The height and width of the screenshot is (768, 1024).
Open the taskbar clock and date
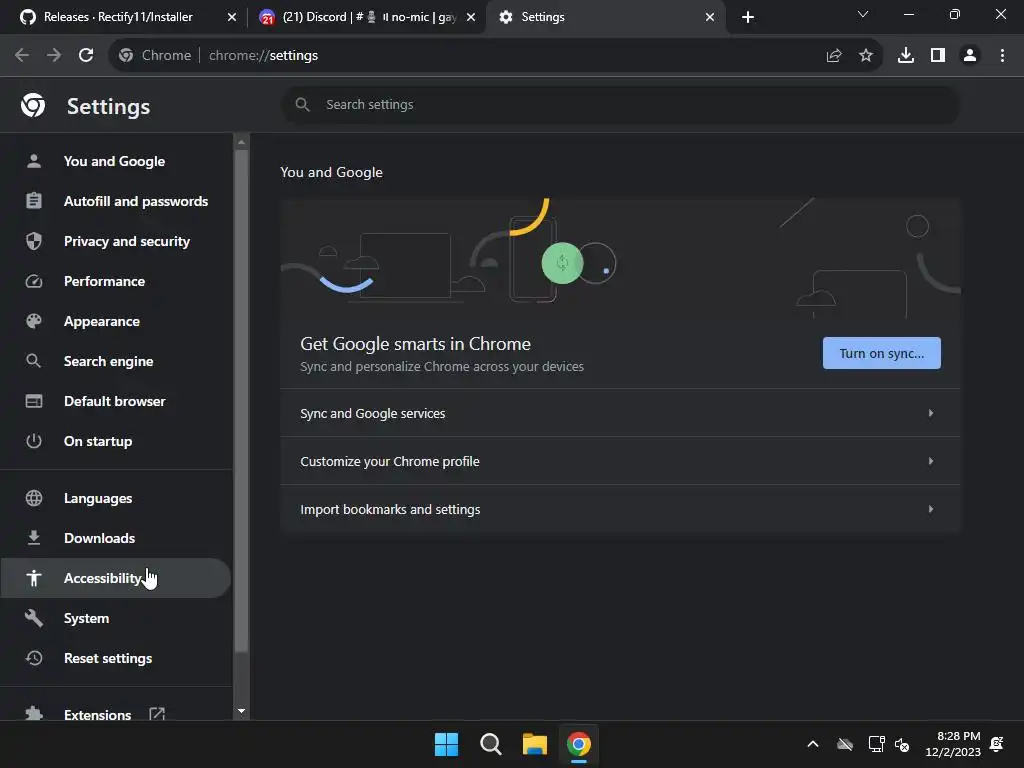(953, 744)
